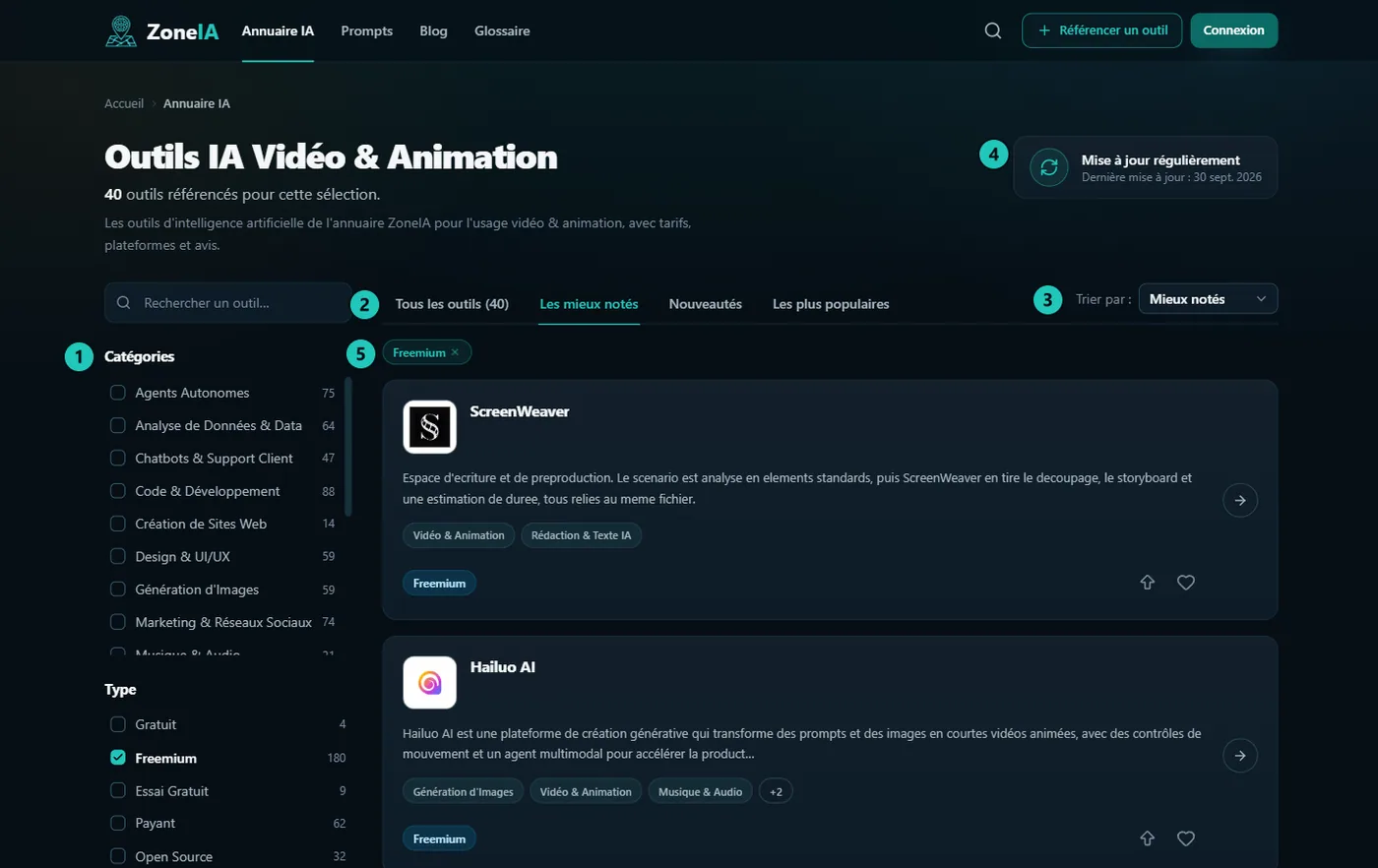Select the Nouveautés tab

705,304
